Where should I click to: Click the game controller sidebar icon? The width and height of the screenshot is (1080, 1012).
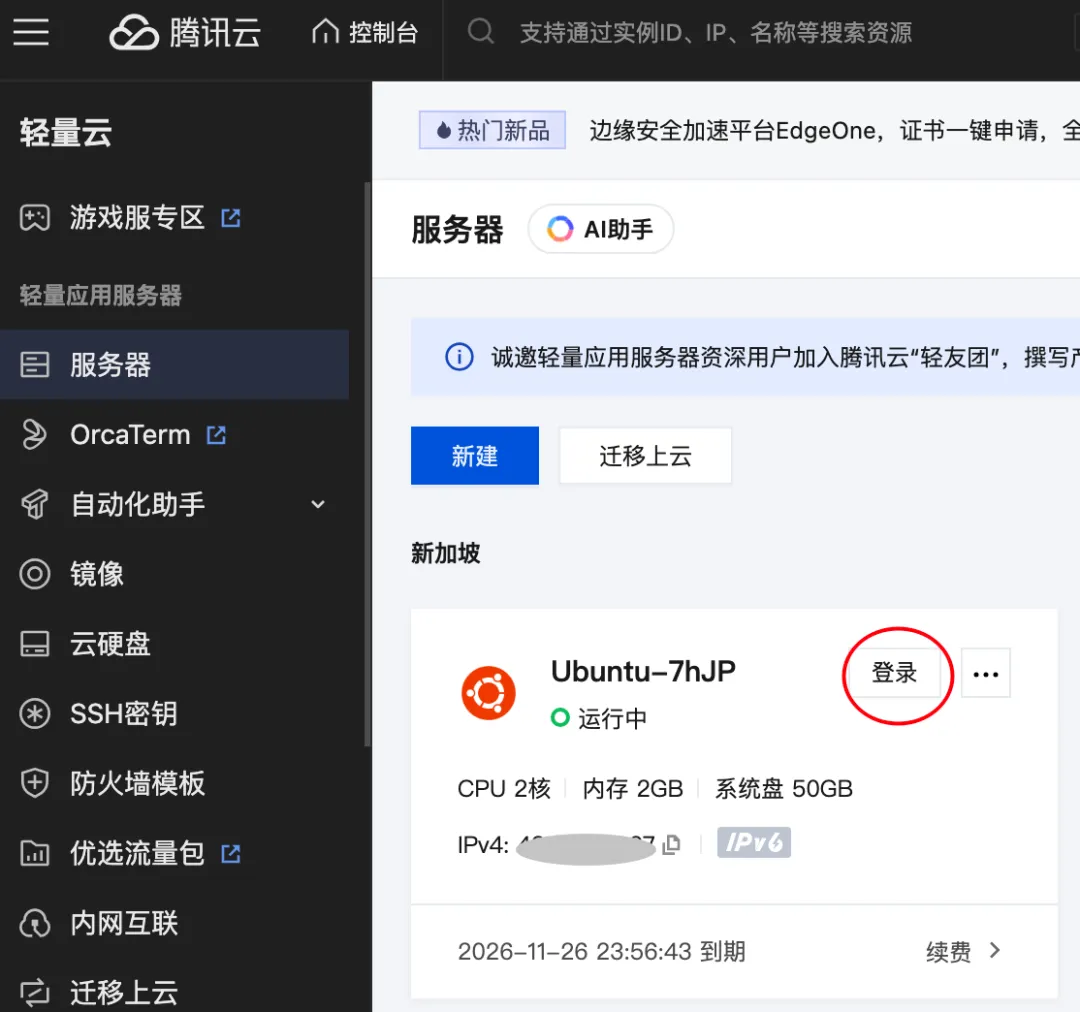pos(34,218)
